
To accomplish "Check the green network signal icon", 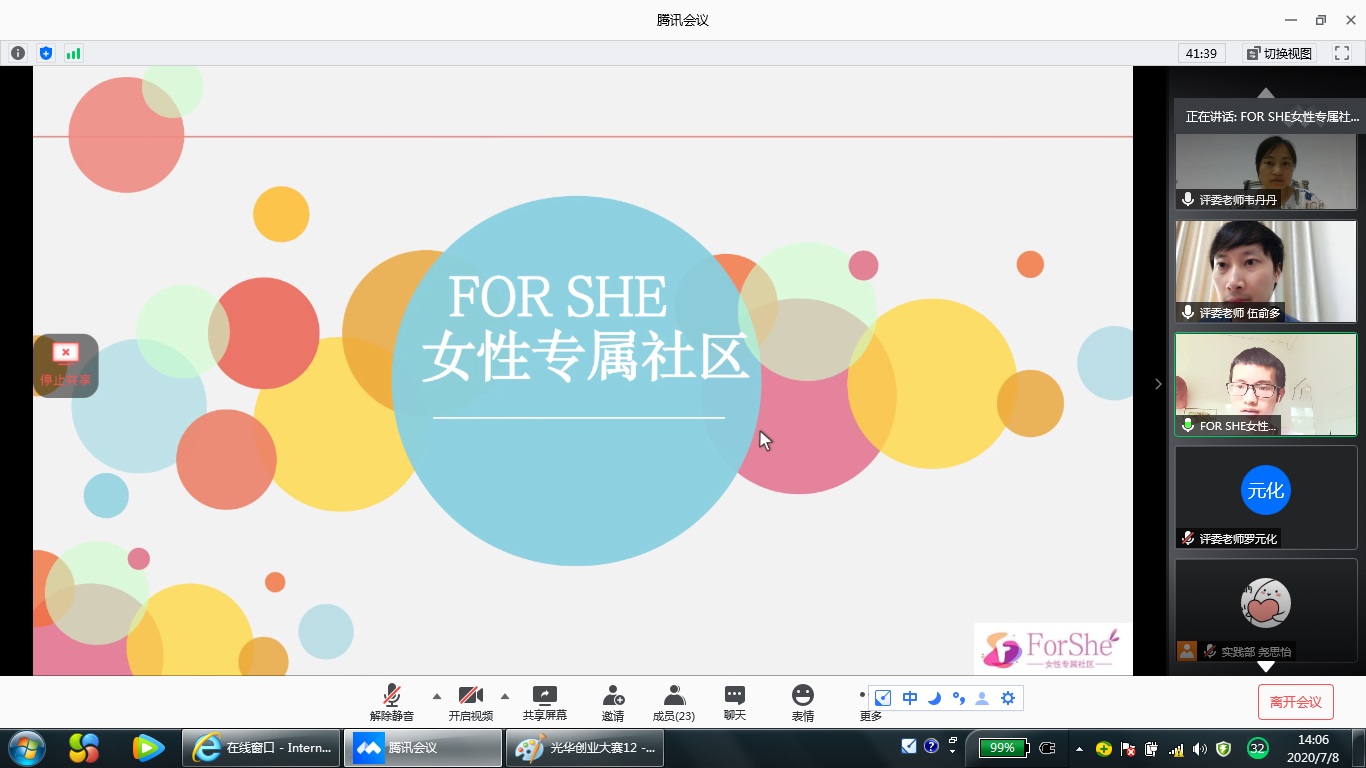I will pos(73,53).
